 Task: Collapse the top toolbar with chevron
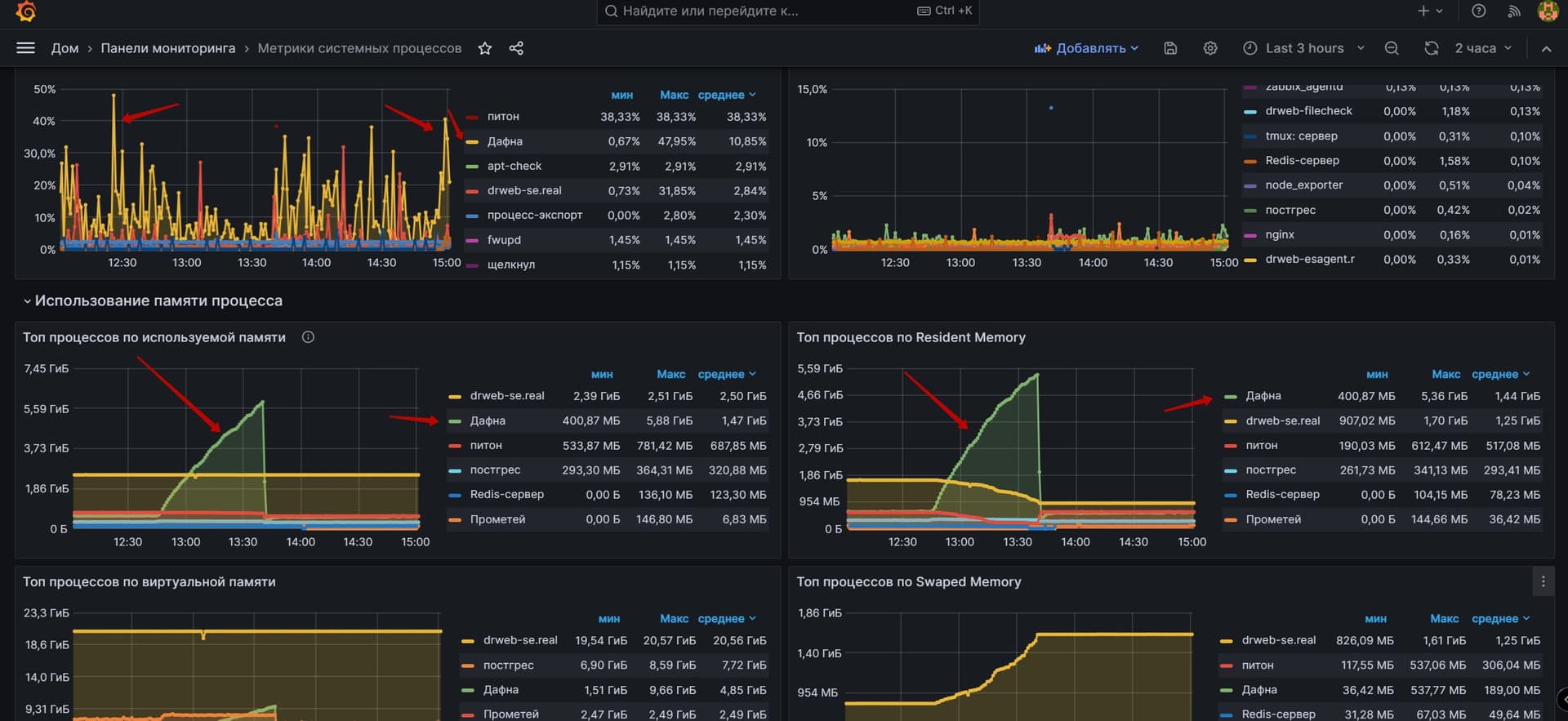coord(1546,48)
